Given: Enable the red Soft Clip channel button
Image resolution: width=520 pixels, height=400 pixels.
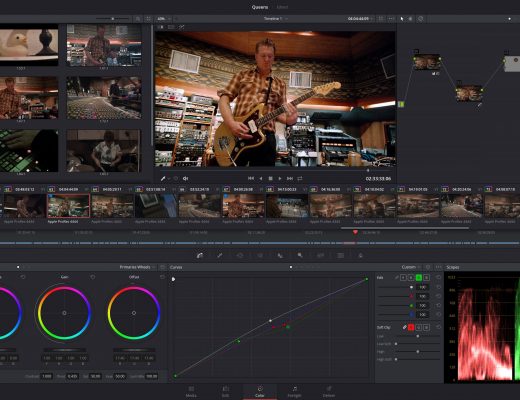Looking at the screenshot, I should [411, 328].
